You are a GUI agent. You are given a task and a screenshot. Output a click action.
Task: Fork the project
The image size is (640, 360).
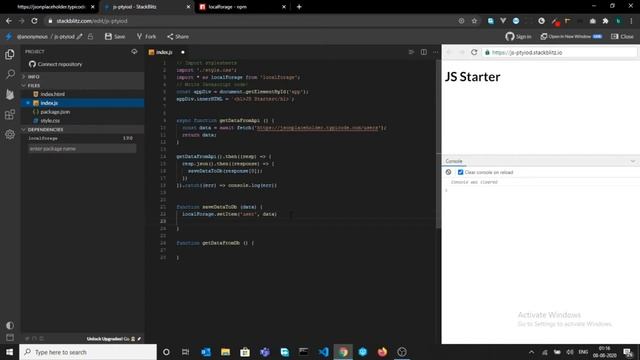[x=146, y=37]
